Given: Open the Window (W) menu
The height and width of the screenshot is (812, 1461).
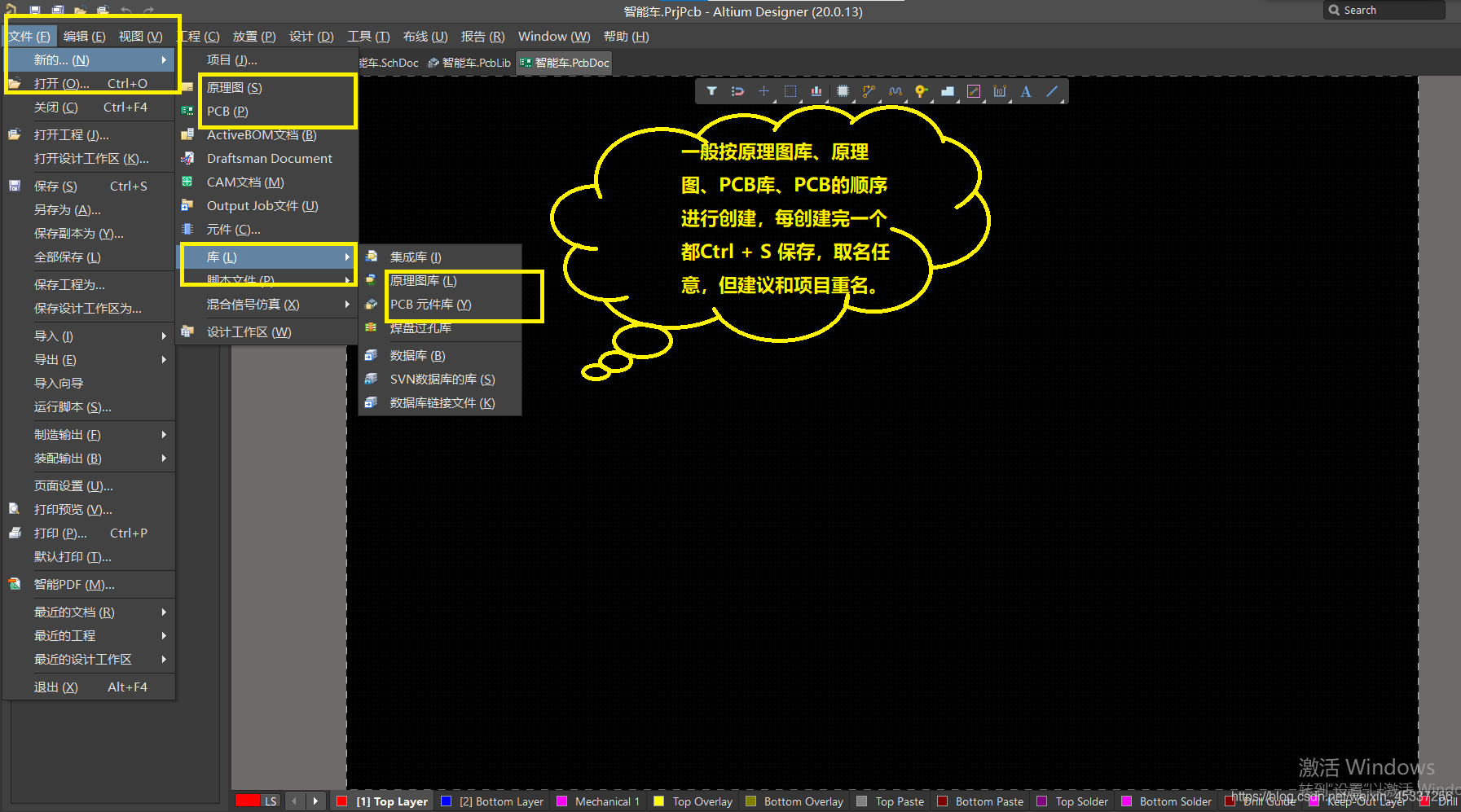Looking at the screenshot, I should [554, 36].
